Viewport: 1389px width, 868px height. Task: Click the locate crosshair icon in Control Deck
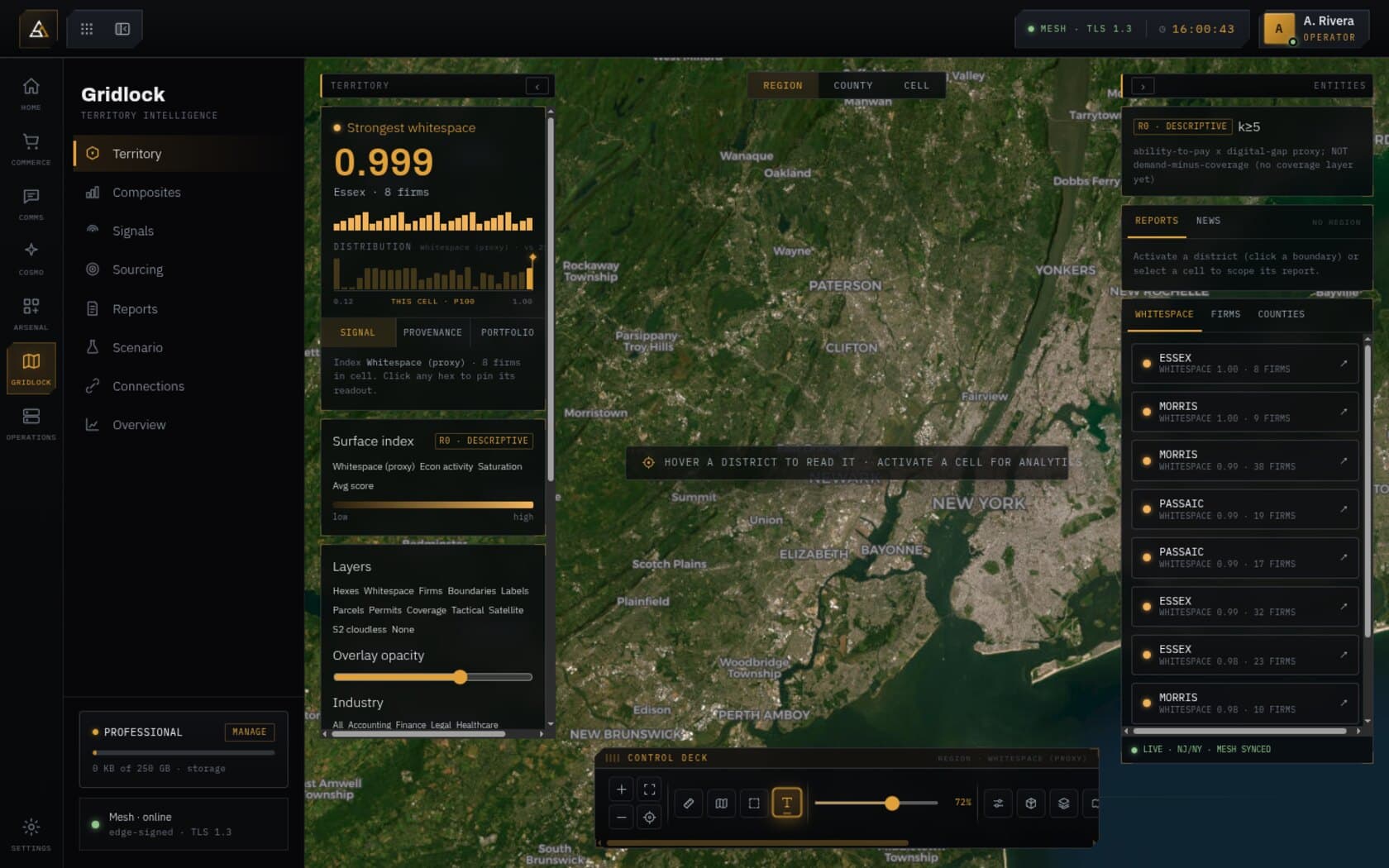[650, 818]
